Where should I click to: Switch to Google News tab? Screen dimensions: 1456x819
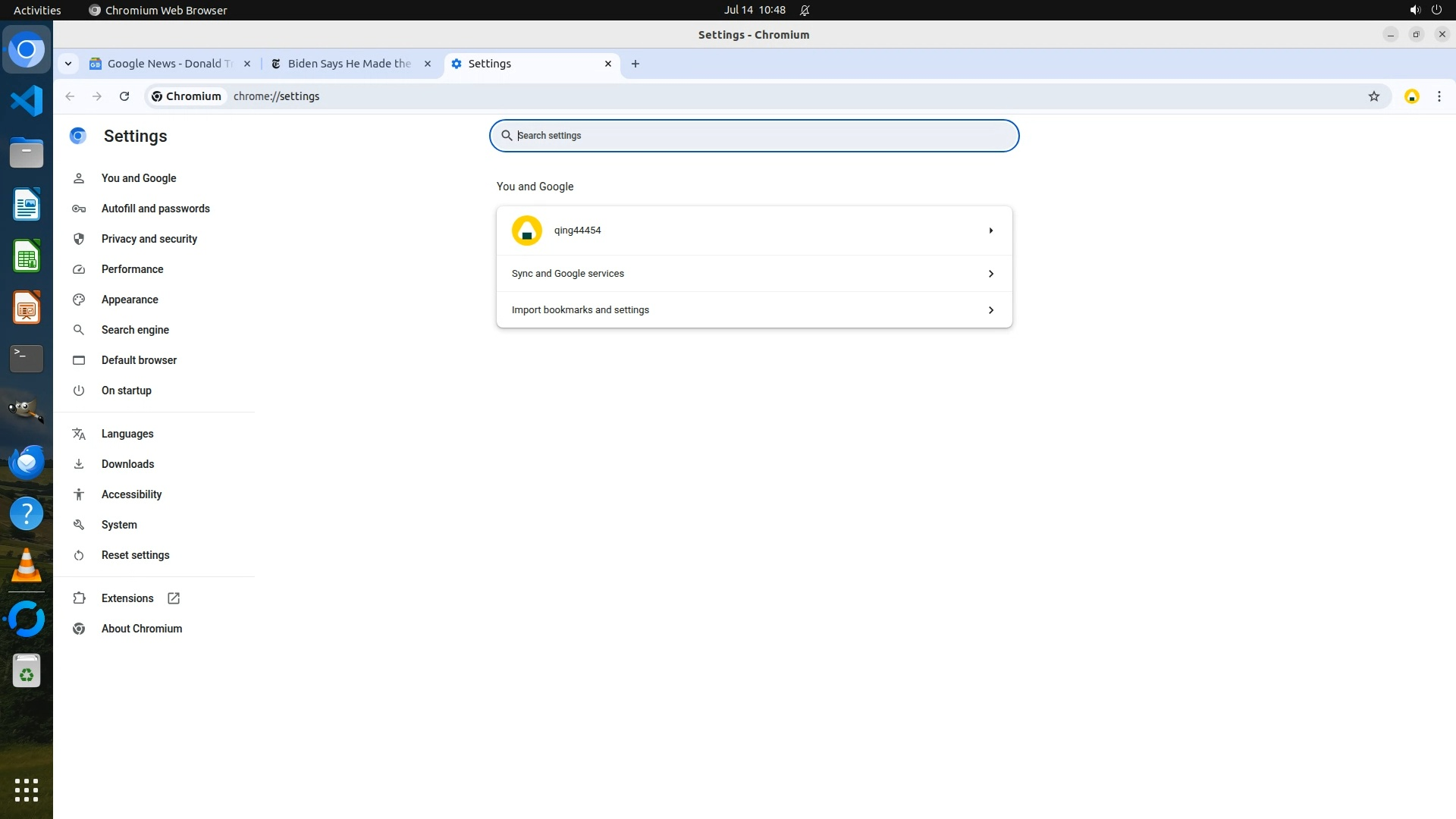point(168,64)
